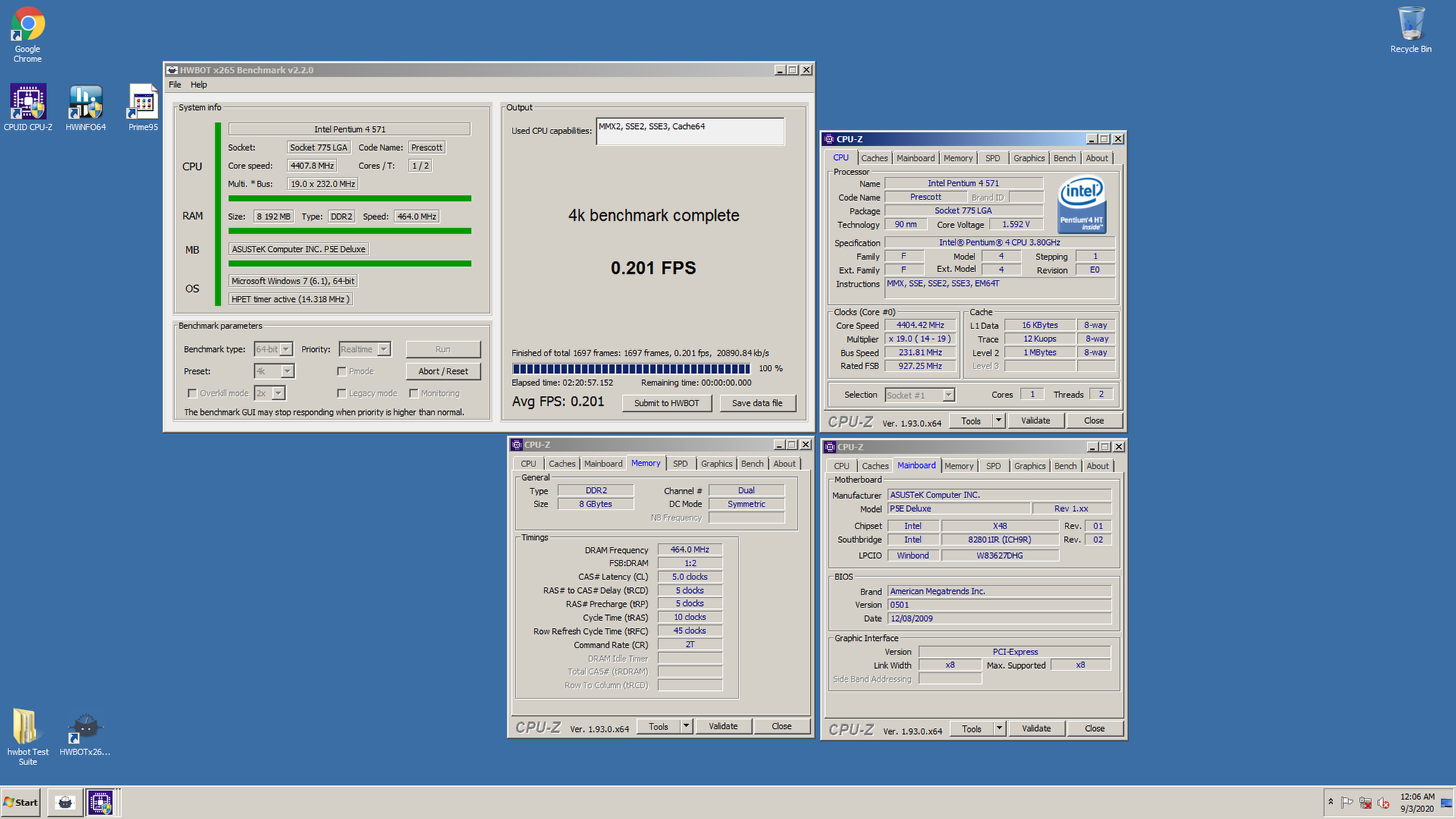
Task: Open Overkill mode 2x dropdown
Action: 278,394
